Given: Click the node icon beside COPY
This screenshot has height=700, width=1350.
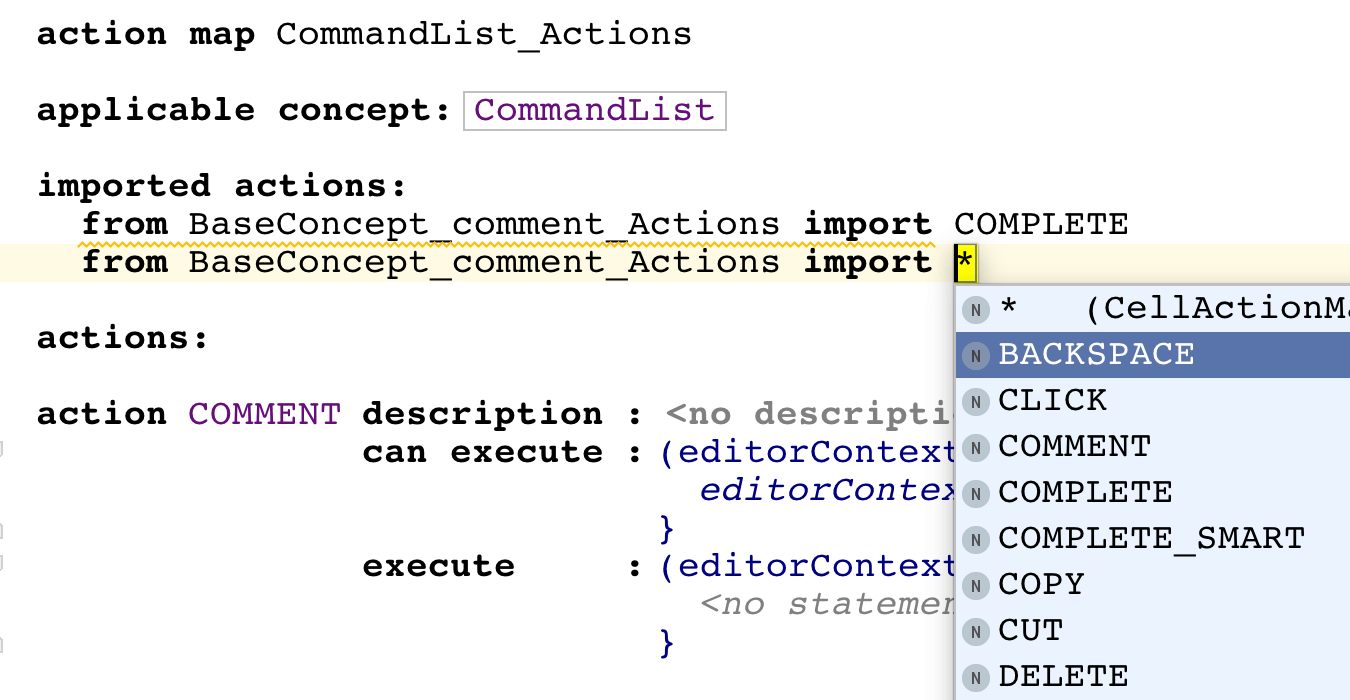Looking at the screenshot, I should 975,585.
